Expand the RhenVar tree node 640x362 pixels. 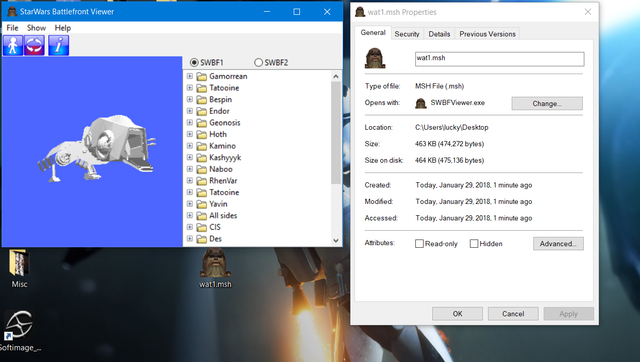click(x=190, y=181)
